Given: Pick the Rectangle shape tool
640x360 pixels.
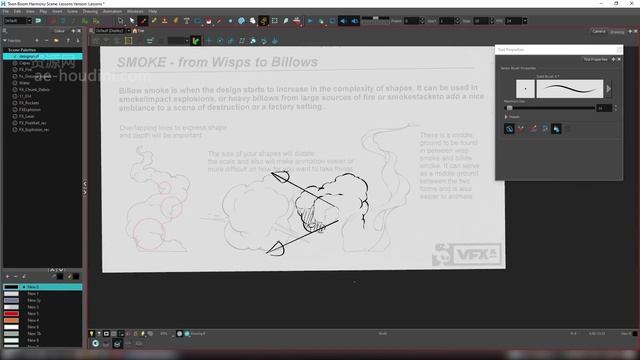Looking at the screenshot, I should [198, 20].
